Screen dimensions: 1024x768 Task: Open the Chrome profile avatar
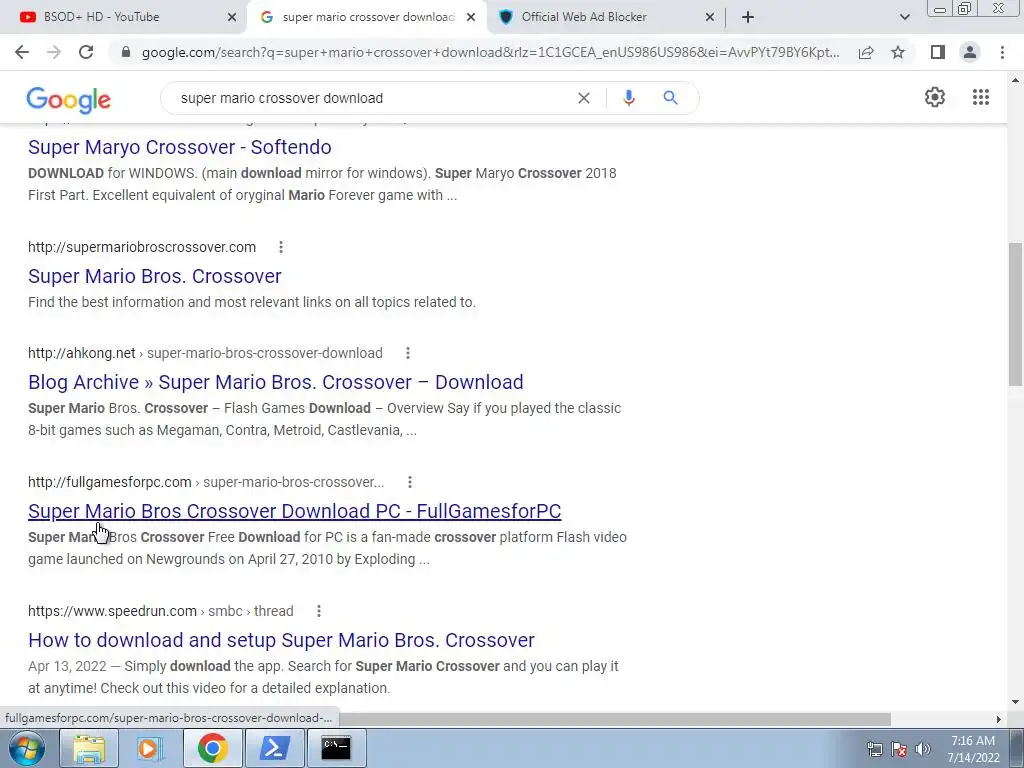click(x=970, y=52)
